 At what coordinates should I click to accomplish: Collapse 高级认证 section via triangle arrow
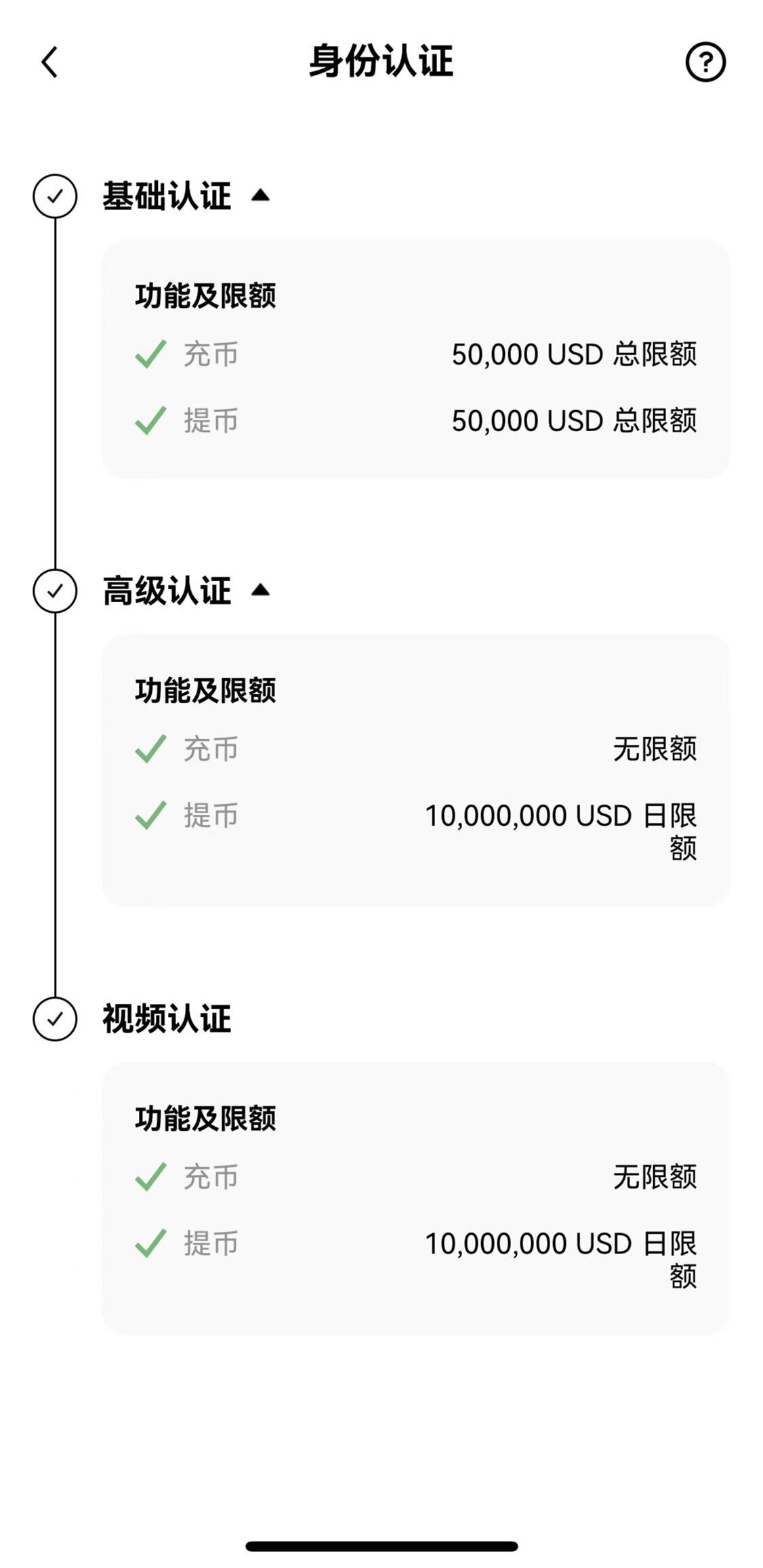point(260,590)
